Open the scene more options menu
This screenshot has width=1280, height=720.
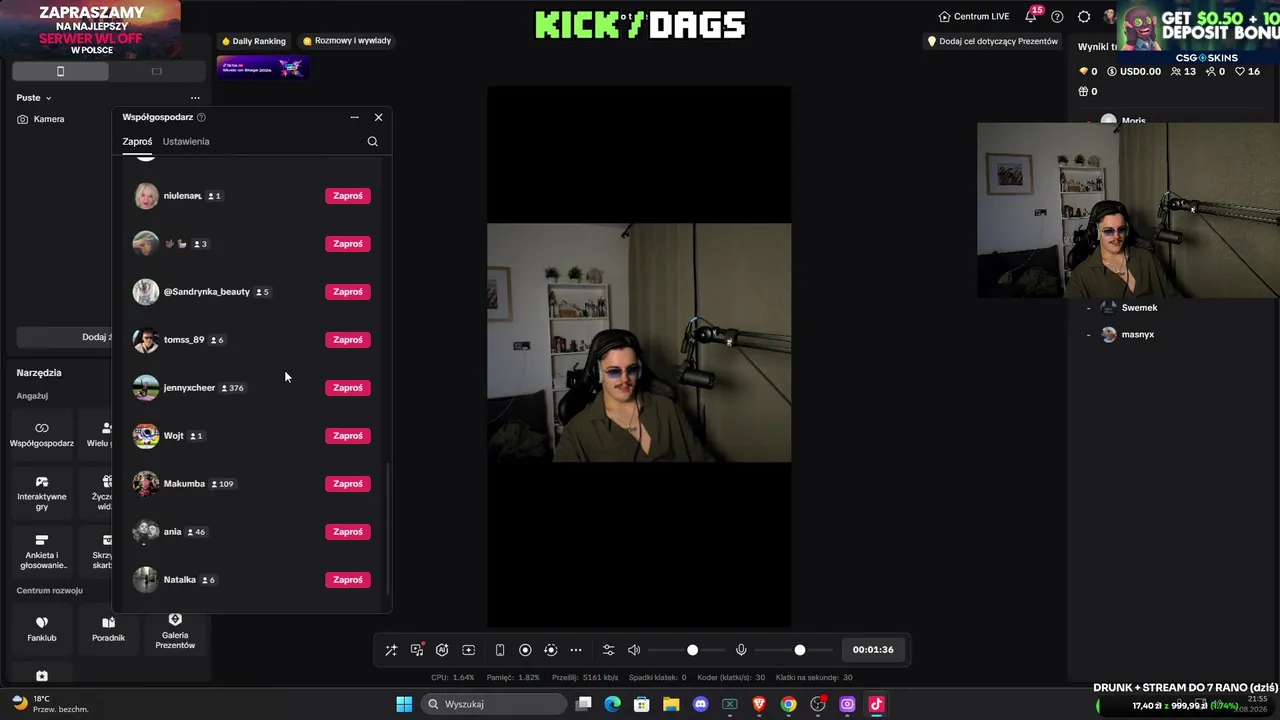click(195, 98)
